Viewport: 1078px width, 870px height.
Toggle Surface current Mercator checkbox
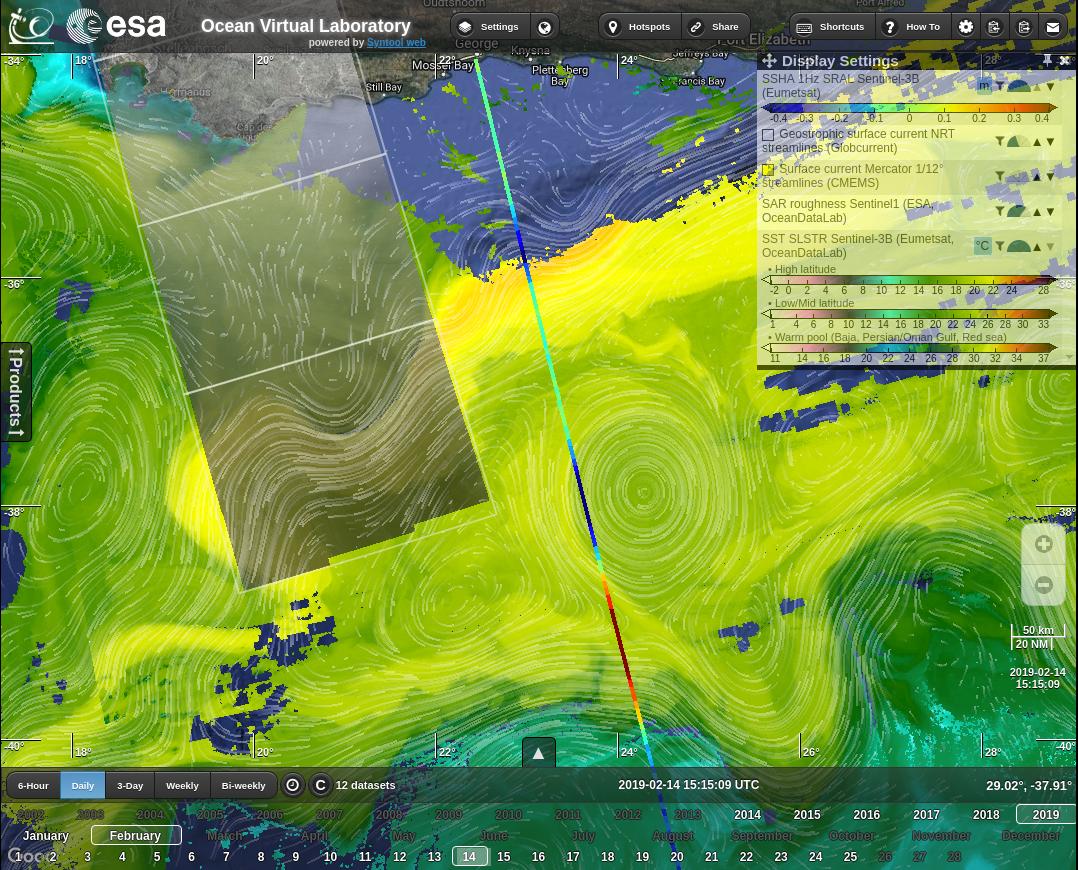click(x=768, y=169)
